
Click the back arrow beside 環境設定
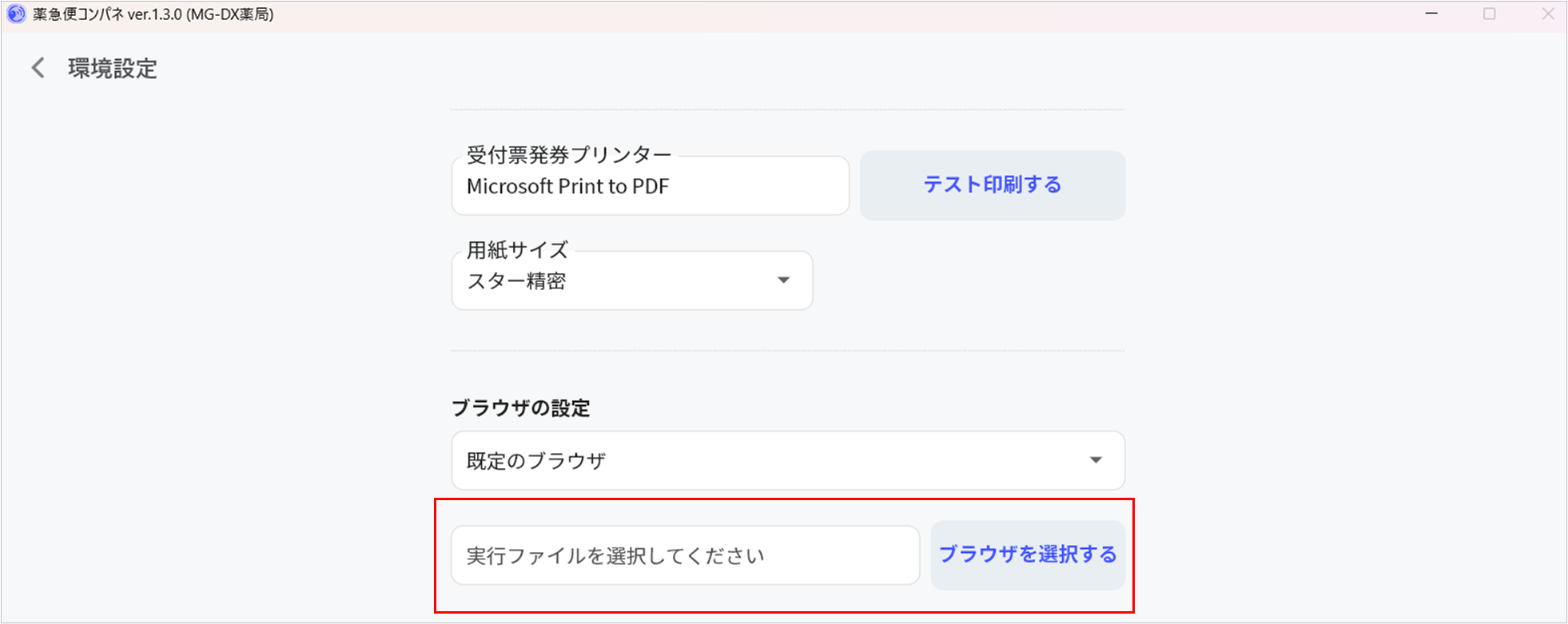coord(38,68)
